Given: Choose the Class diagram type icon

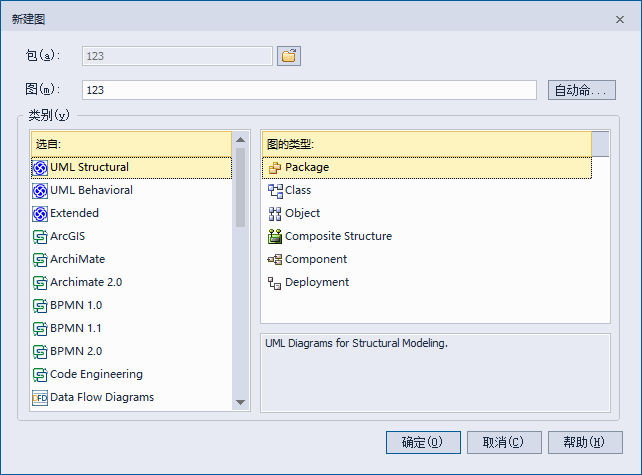Looking at the screenshot, I should pyautogui.click(x=275, y=190).
